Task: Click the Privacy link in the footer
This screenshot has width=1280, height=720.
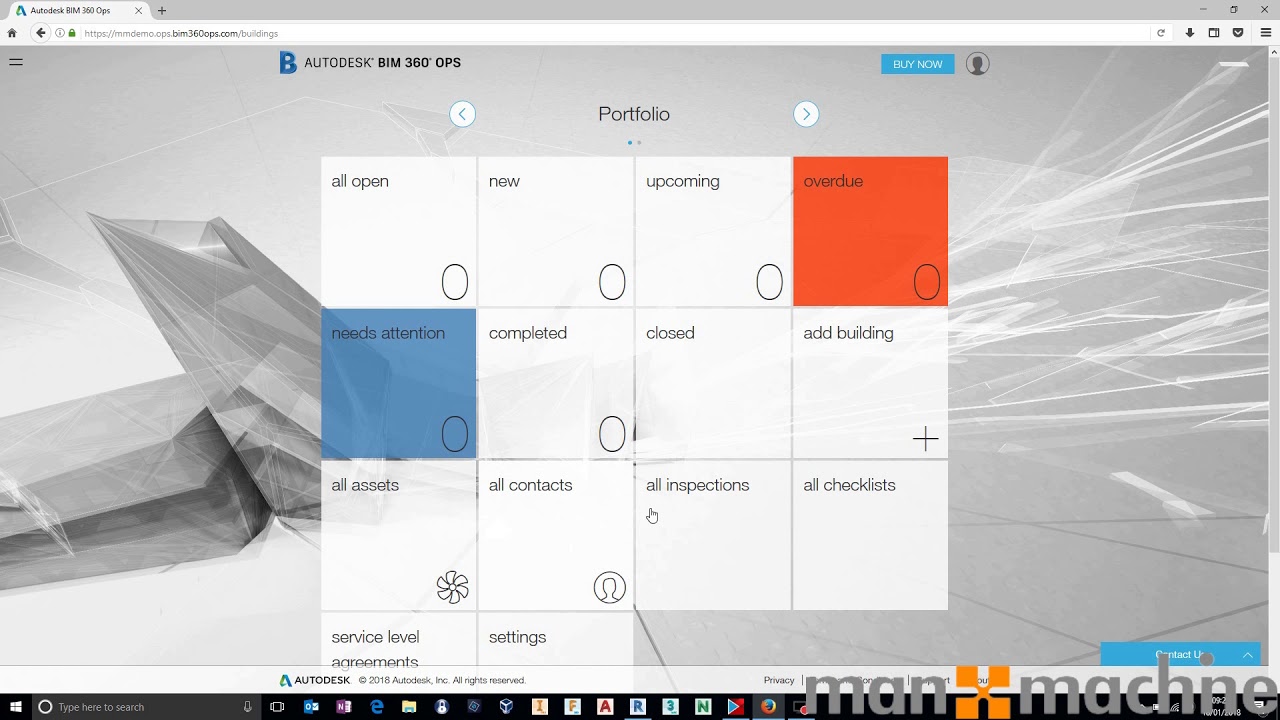Action: click(x=779, y=680)
